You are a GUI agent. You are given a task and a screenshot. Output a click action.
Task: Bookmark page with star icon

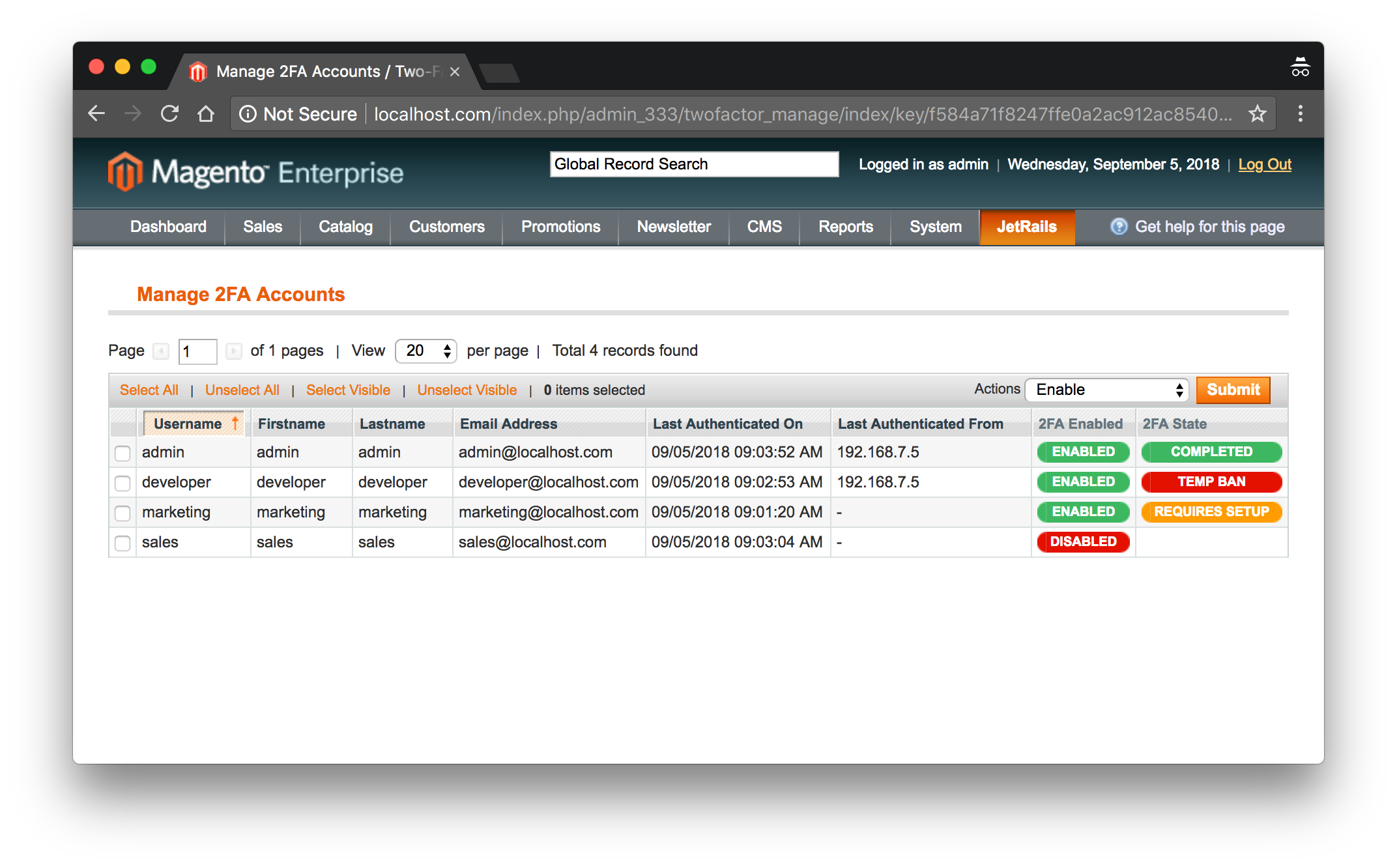1257,114
